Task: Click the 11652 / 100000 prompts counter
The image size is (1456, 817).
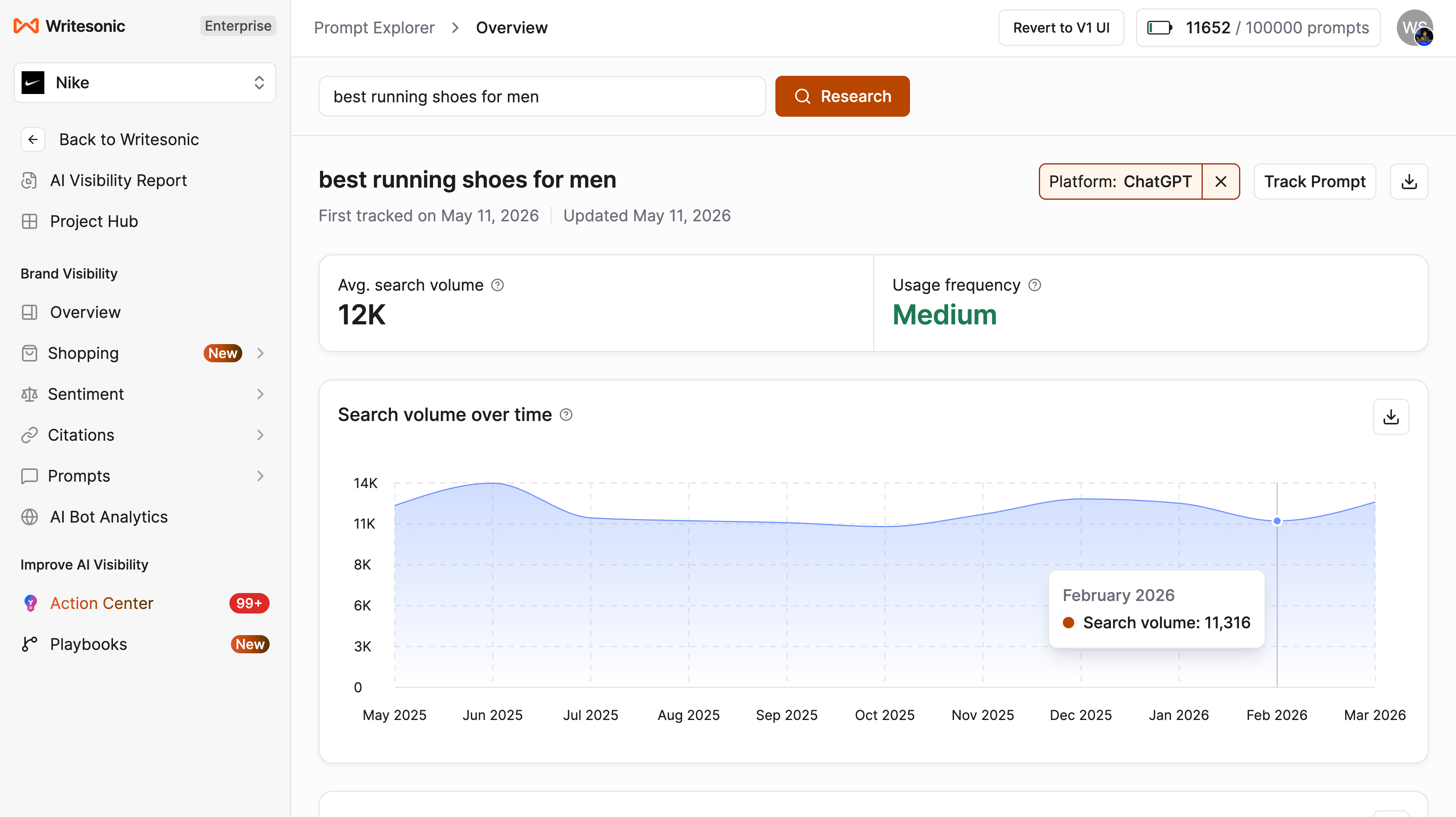Action: click(1258, 28)
